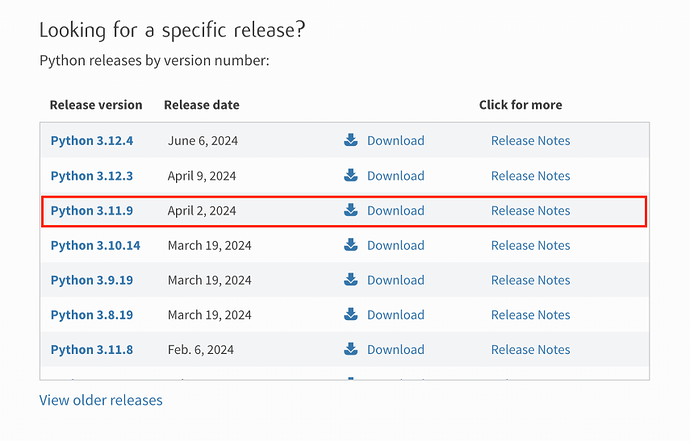The image size is (690, 441).
Task: View Release Notes for Python 3.12.3
Action: tap(530, 176)
